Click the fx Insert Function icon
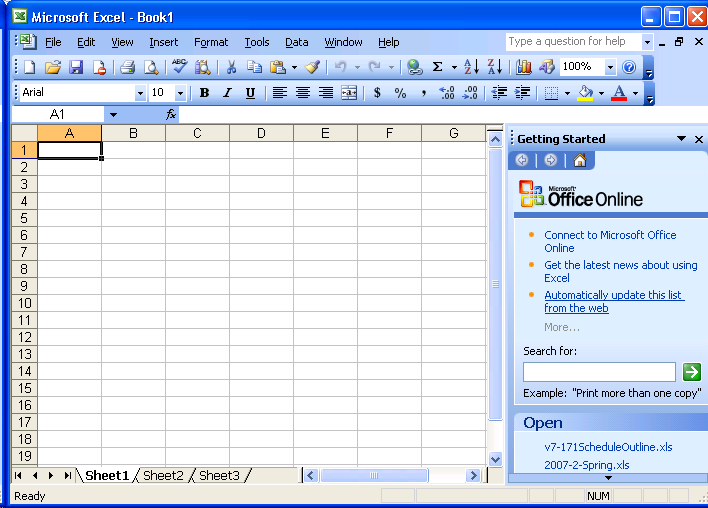Image resolution: width=708 pixels, height=508 pixels. [171, 115]
